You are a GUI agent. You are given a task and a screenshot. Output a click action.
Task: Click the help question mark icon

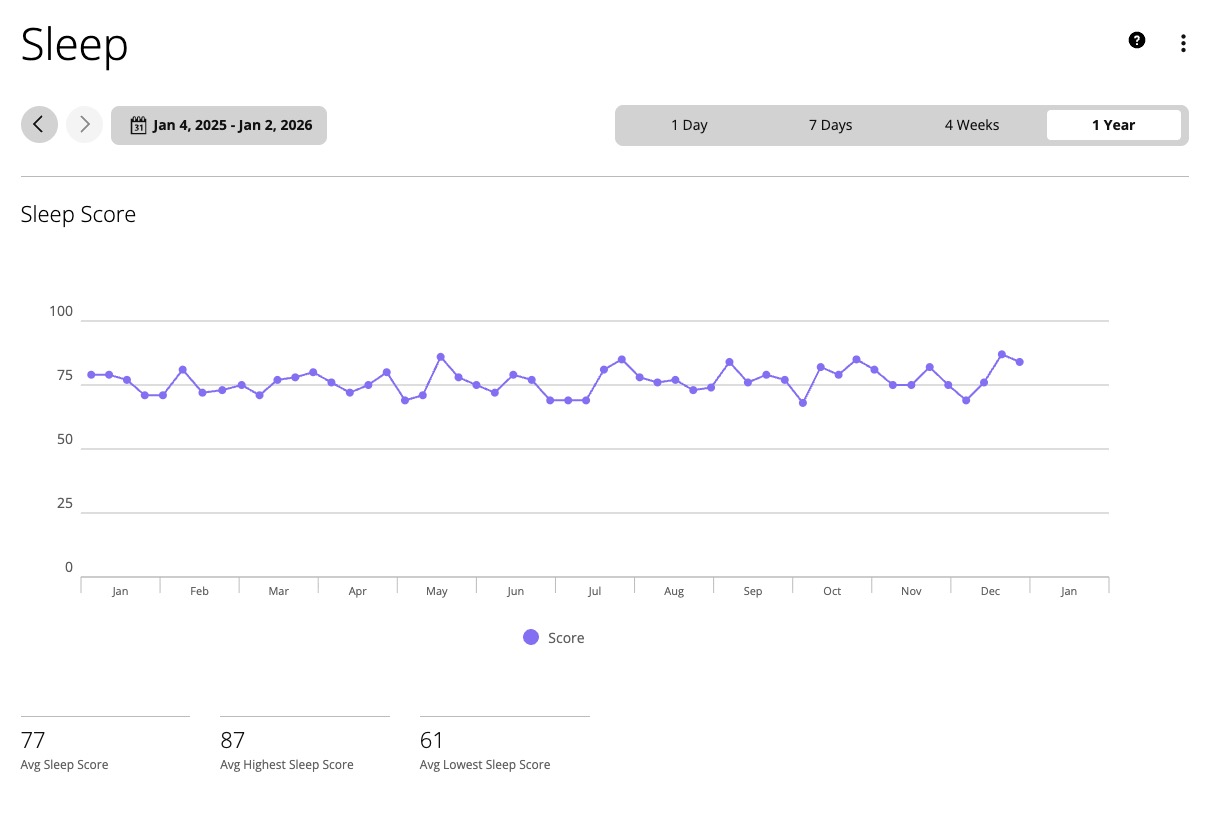pos(1136,41)
